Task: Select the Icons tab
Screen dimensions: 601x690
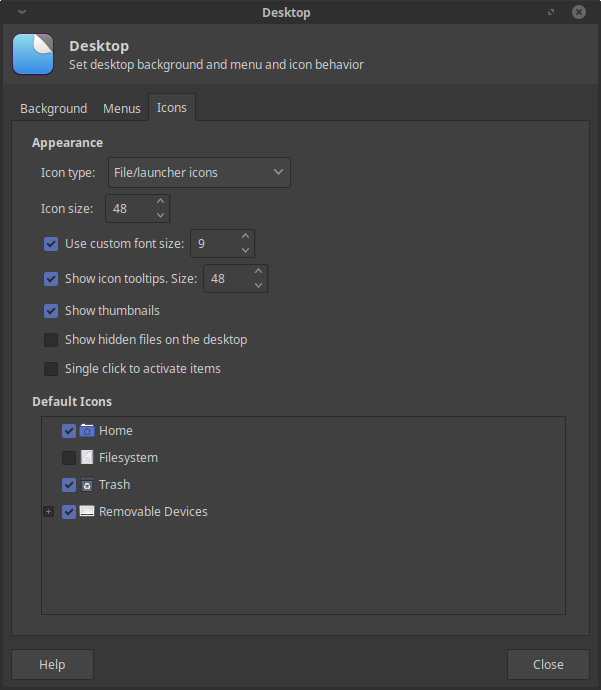Action: (172, 107)
